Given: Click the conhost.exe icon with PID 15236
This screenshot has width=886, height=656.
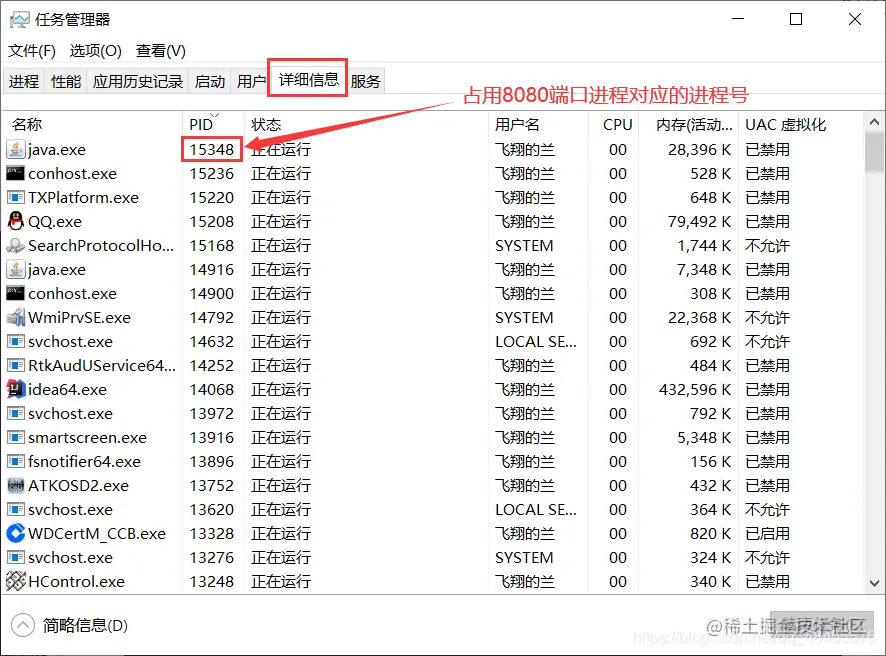Looking at the screenshot, I should (16, 173).
